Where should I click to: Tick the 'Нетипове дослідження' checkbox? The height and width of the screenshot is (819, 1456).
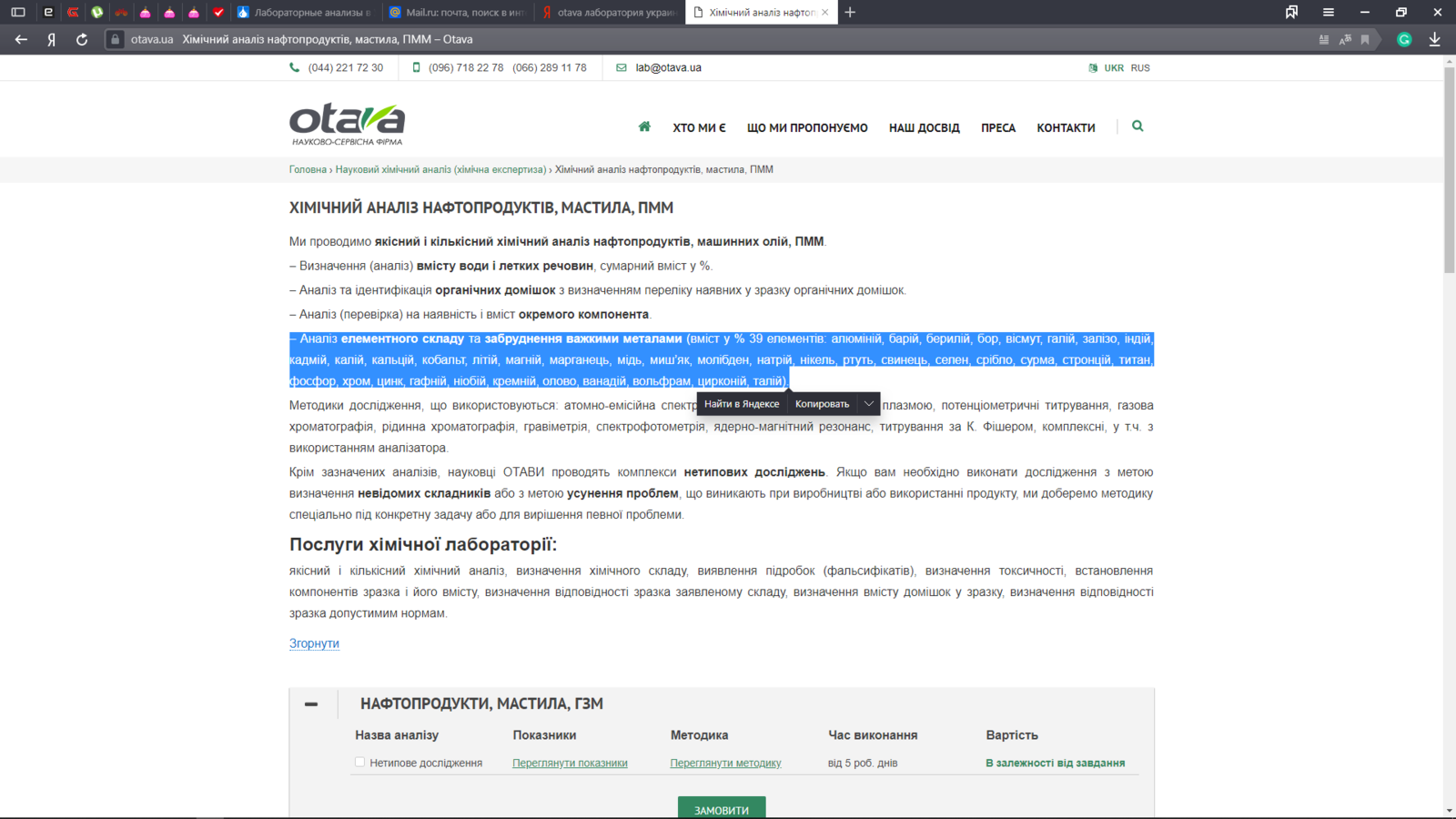pyautogui.click(x=359, y=763)
